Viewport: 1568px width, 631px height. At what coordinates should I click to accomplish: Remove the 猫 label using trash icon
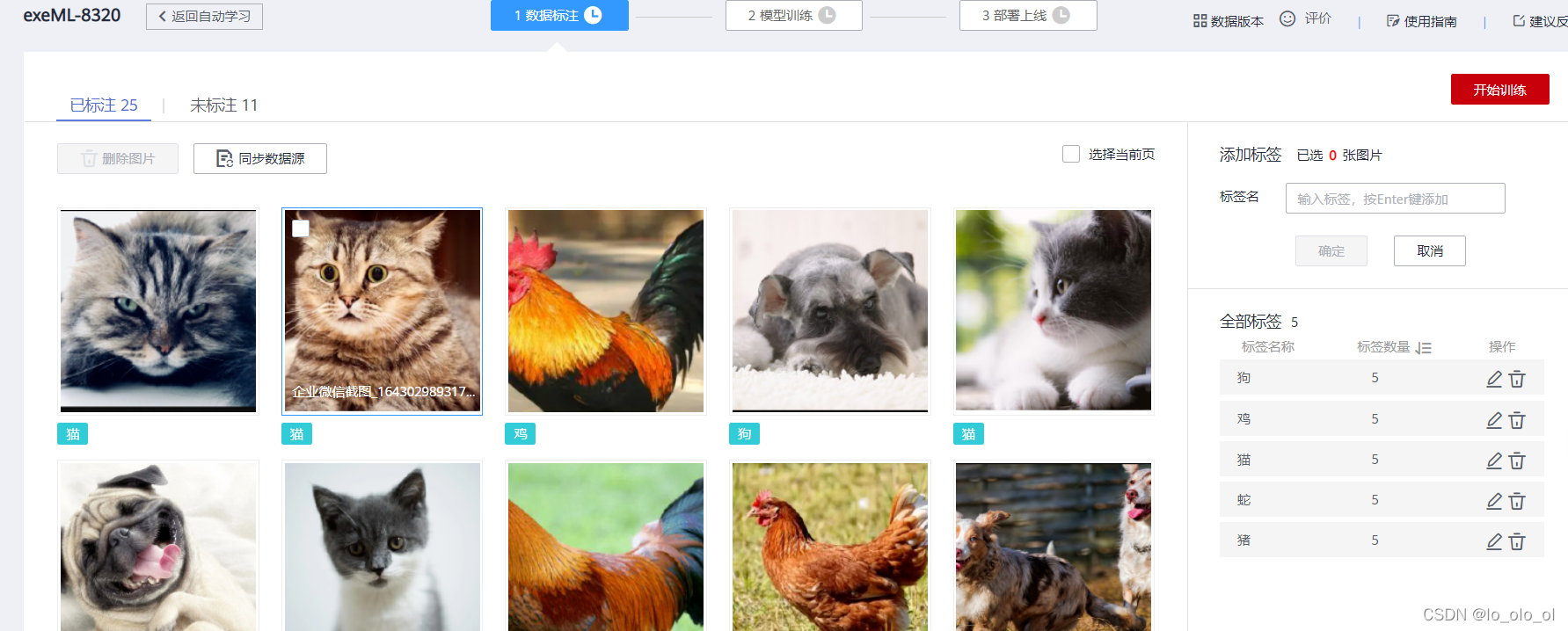pos(1517,461)
